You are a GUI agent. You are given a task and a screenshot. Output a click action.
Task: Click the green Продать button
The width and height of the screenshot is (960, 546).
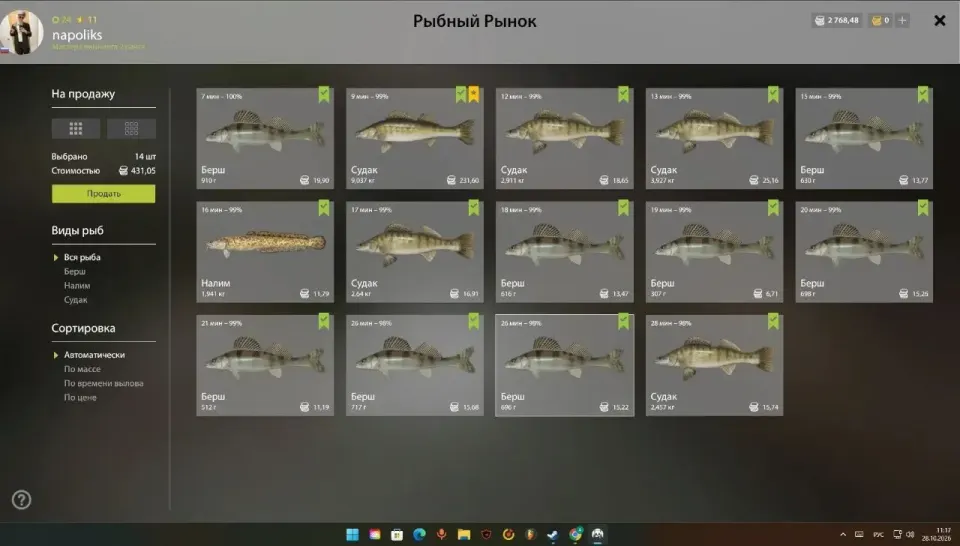click(103, 193)
